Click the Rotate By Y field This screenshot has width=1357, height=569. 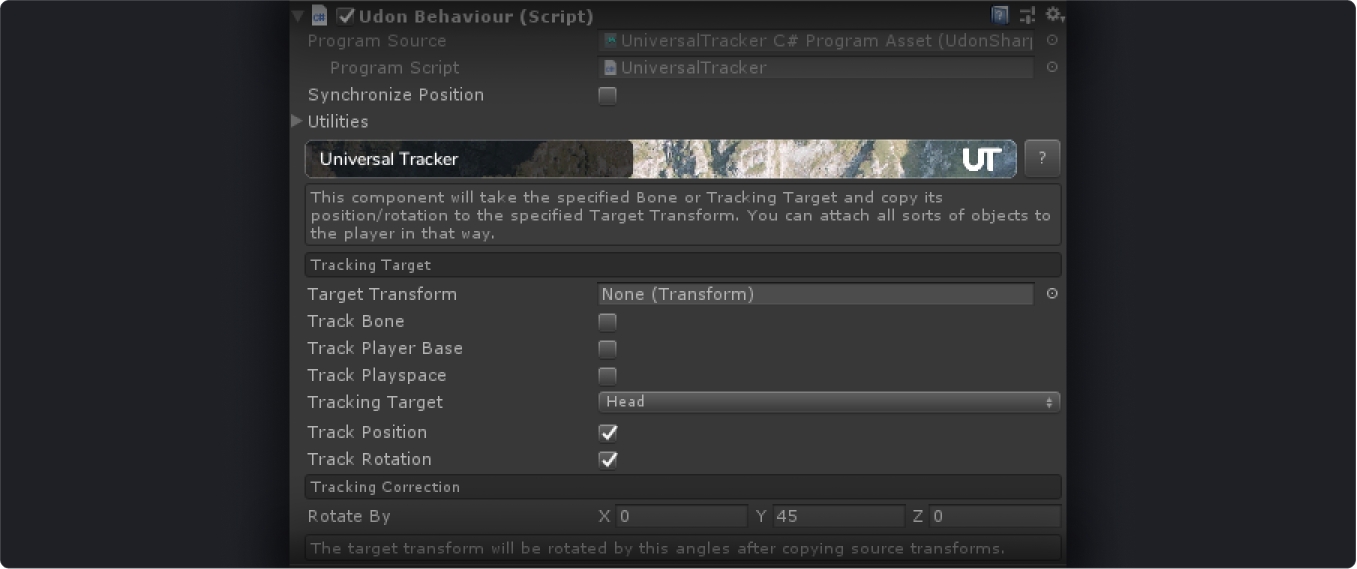pyautogui.click(x=838, y=517)
